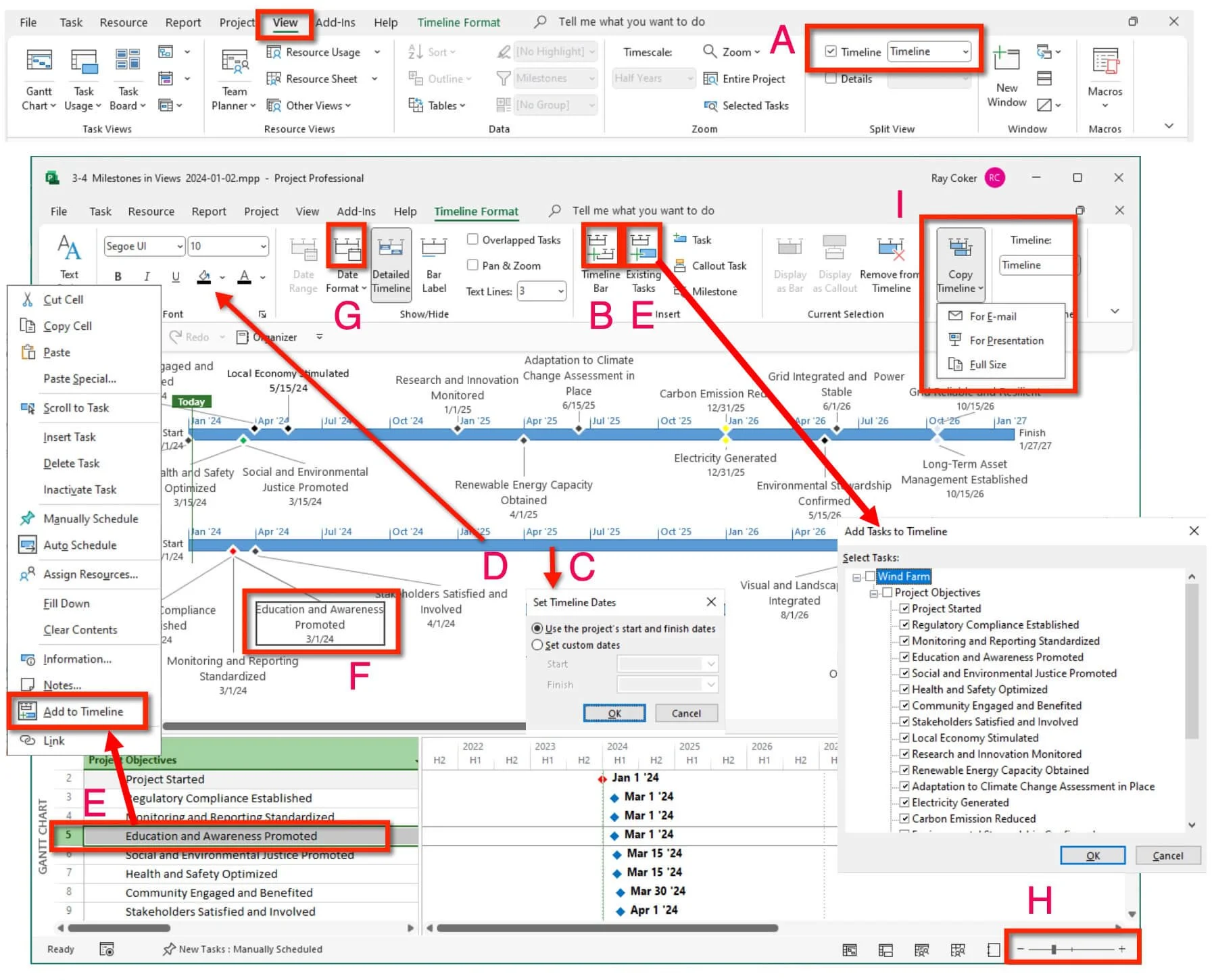Open Team Planner view icon

pos(234,78)
